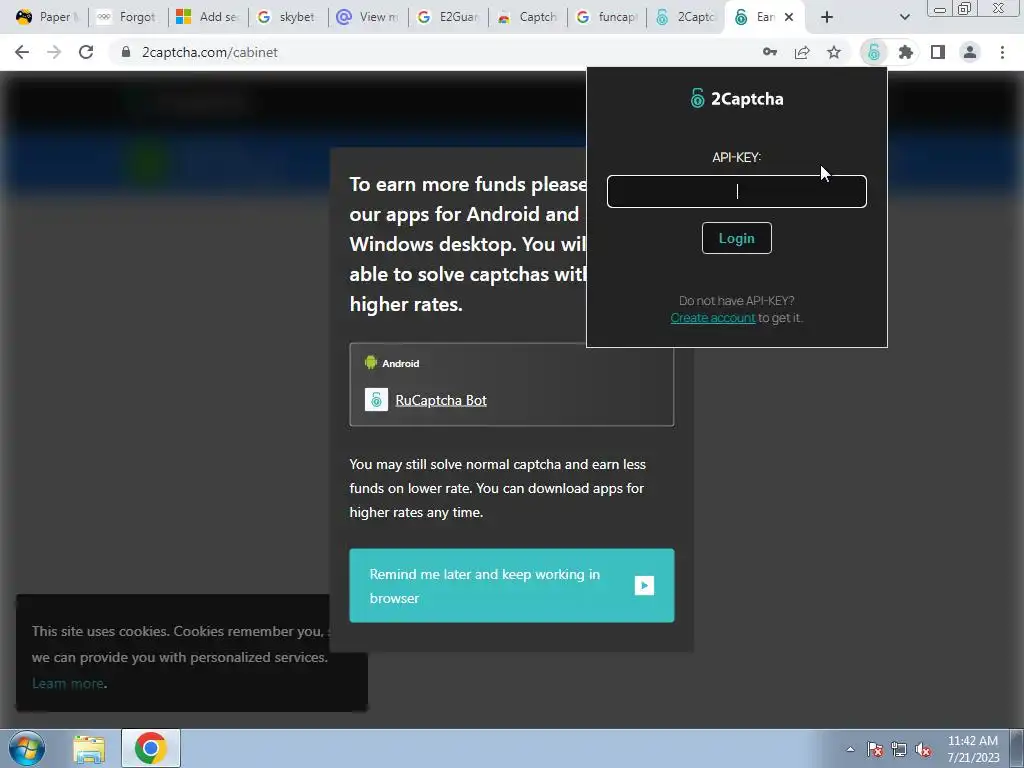This screenshot has width=1024, height=768.
Task: Click the browser back arrow
Action: 22,52
